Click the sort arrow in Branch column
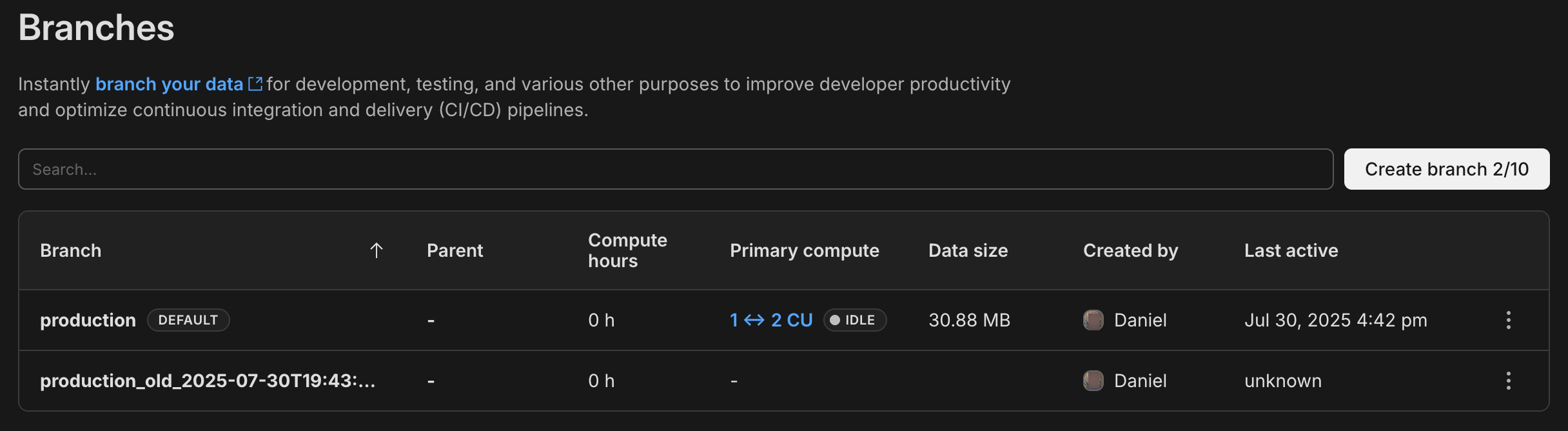Viewport: 1568px width, 431px height. (x=377, y=250)
